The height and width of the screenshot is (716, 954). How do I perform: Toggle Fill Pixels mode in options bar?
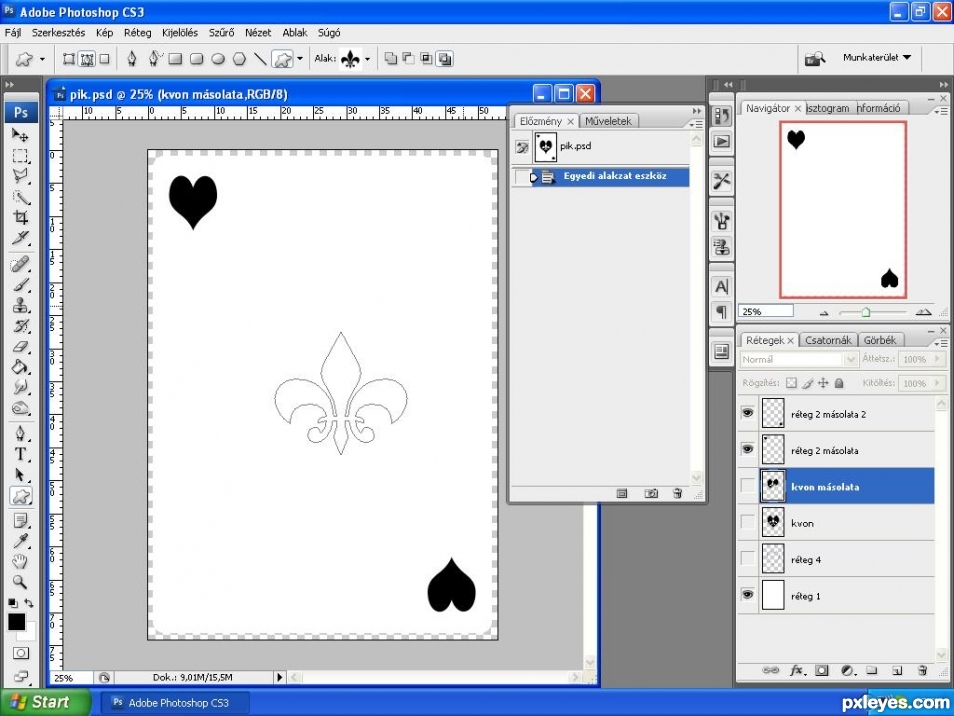(105, 59)
